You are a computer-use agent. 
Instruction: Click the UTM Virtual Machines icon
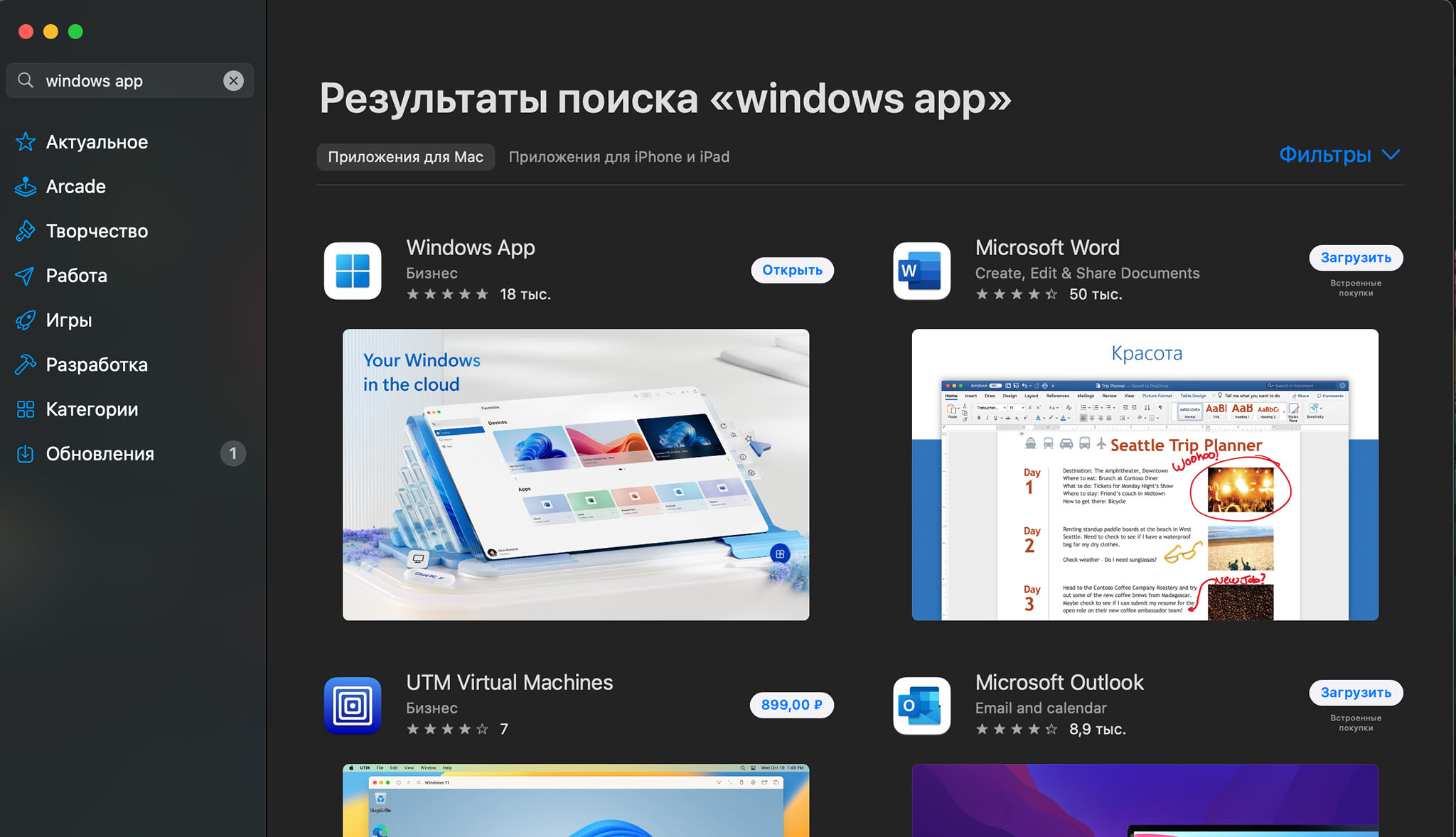click(353, 706)
